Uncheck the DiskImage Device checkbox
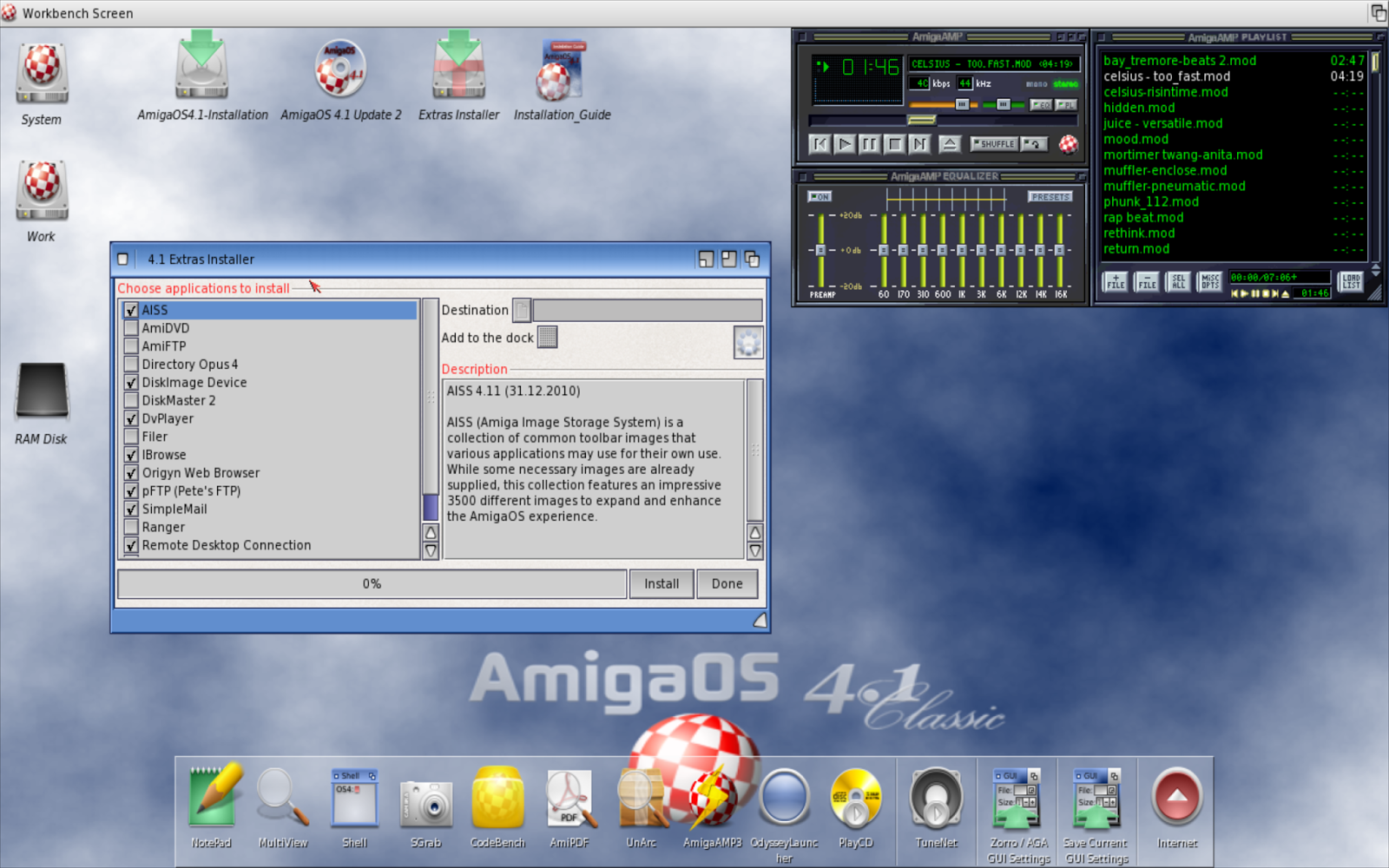 [x=131, y=383]
